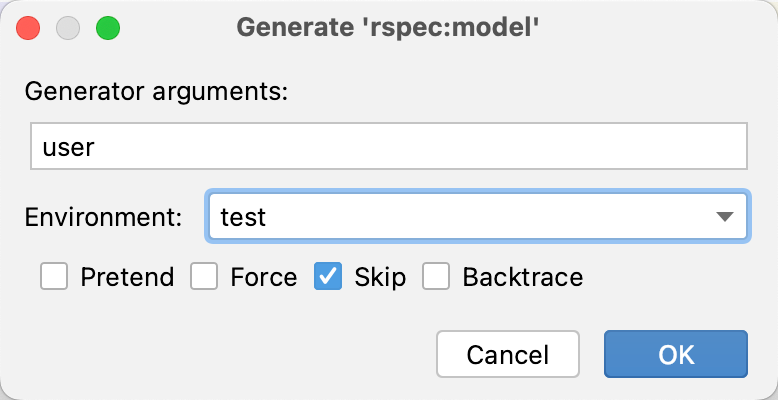This screenshot has height=400, width=778.
Task: Click the green zoom window button
Action: tap(107, 28)
